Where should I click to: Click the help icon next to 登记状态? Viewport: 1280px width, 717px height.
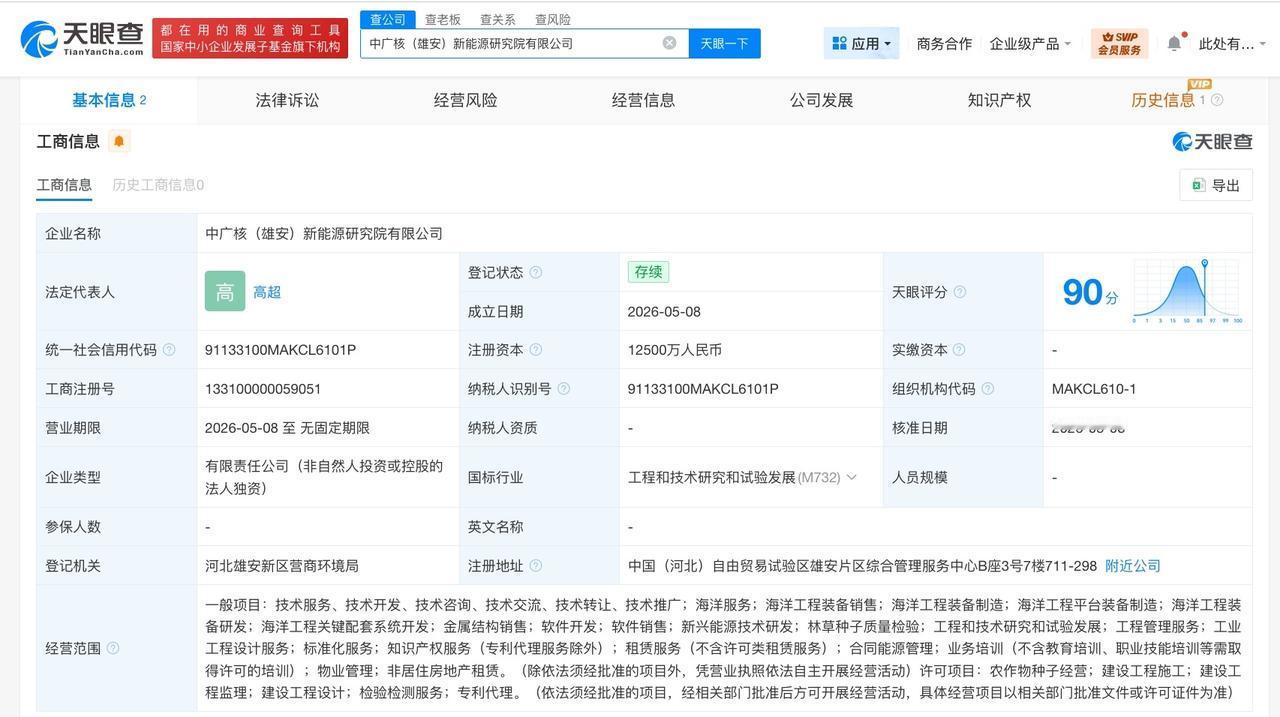[x=536, y=272]
